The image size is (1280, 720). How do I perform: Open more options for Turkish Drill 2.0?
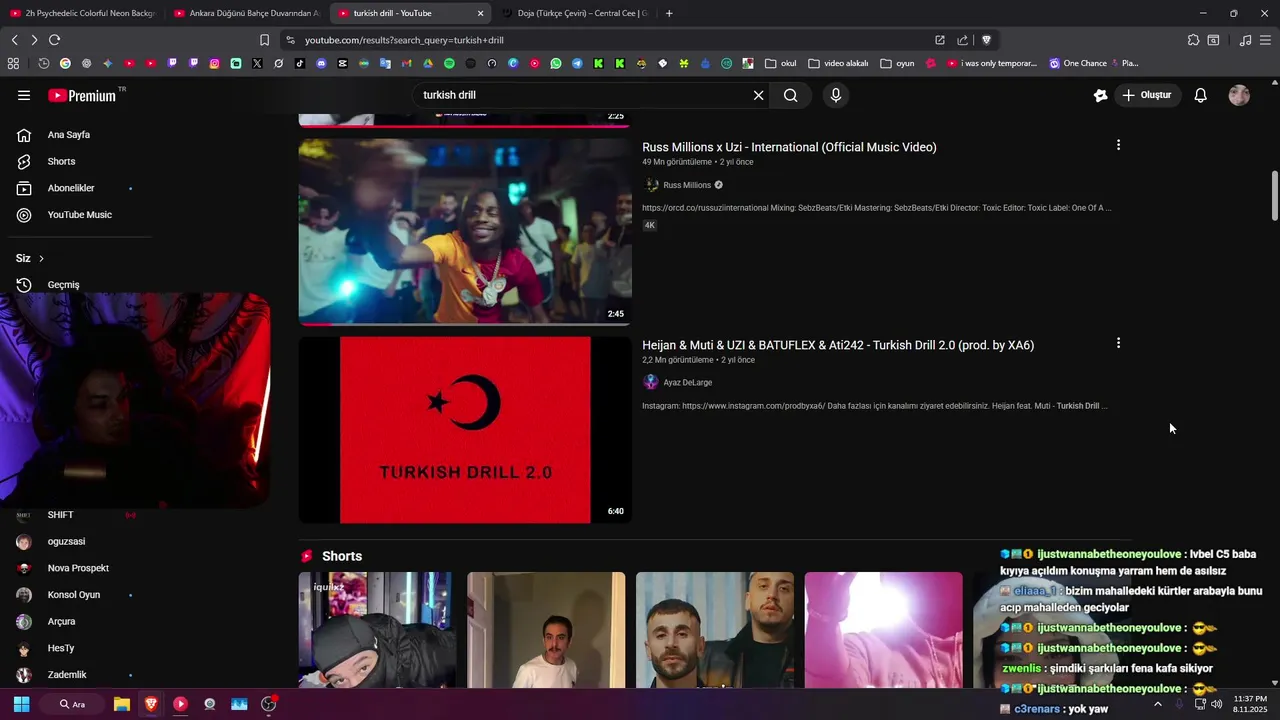coord(1118,343)
